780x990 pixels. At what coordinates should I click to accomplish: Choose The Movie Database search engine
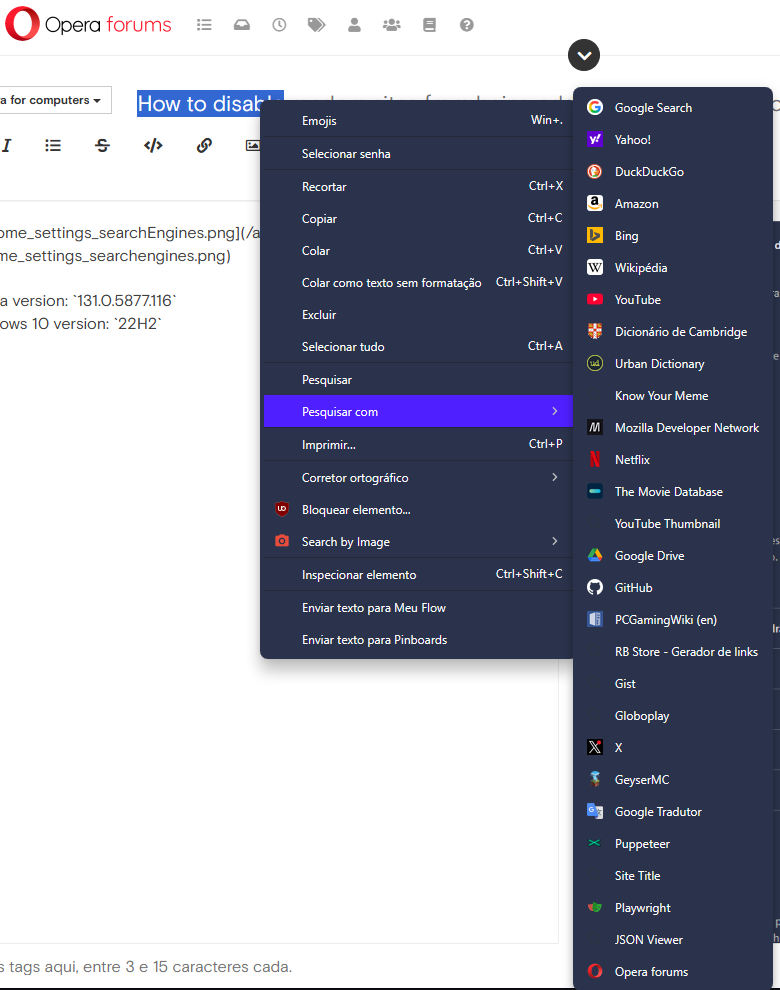pyautogui.click(x=673, y=491)
